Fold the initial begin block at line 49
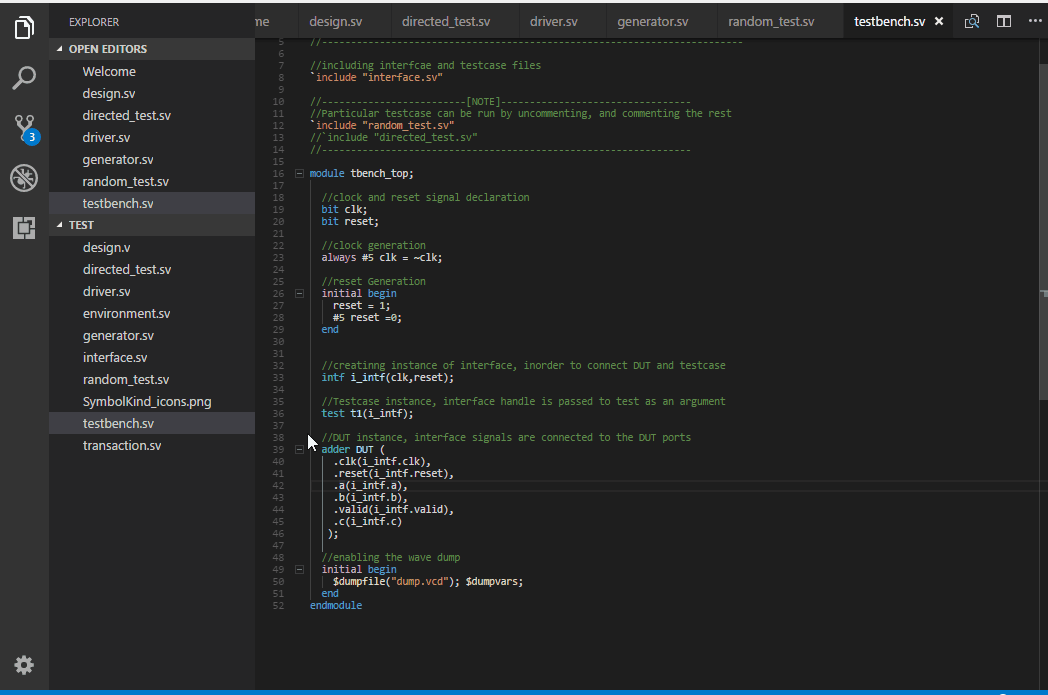The image size is (1048, 695). [299, 569]
